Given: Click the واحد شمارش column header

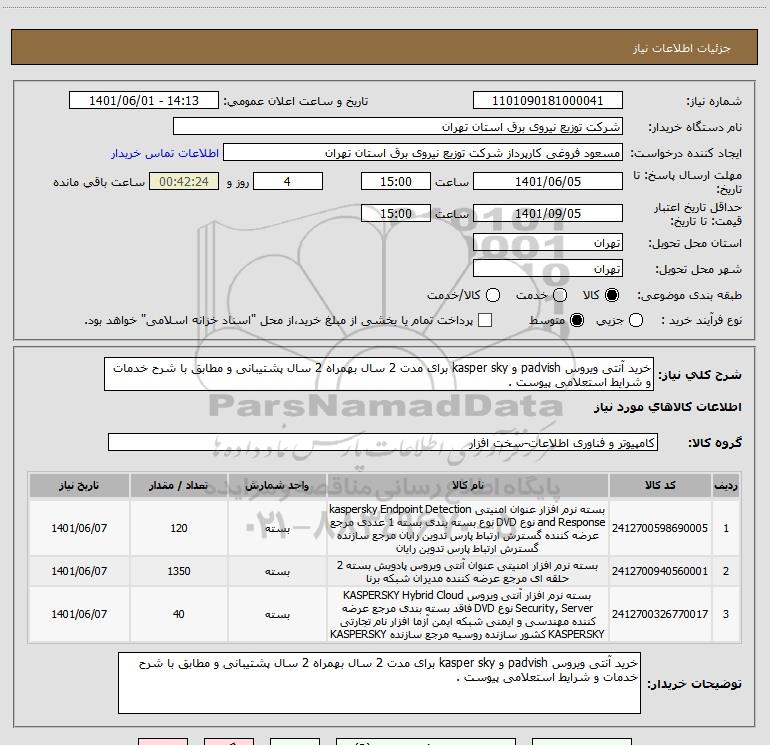Looking at the screenshot, I should pos(277,486).
